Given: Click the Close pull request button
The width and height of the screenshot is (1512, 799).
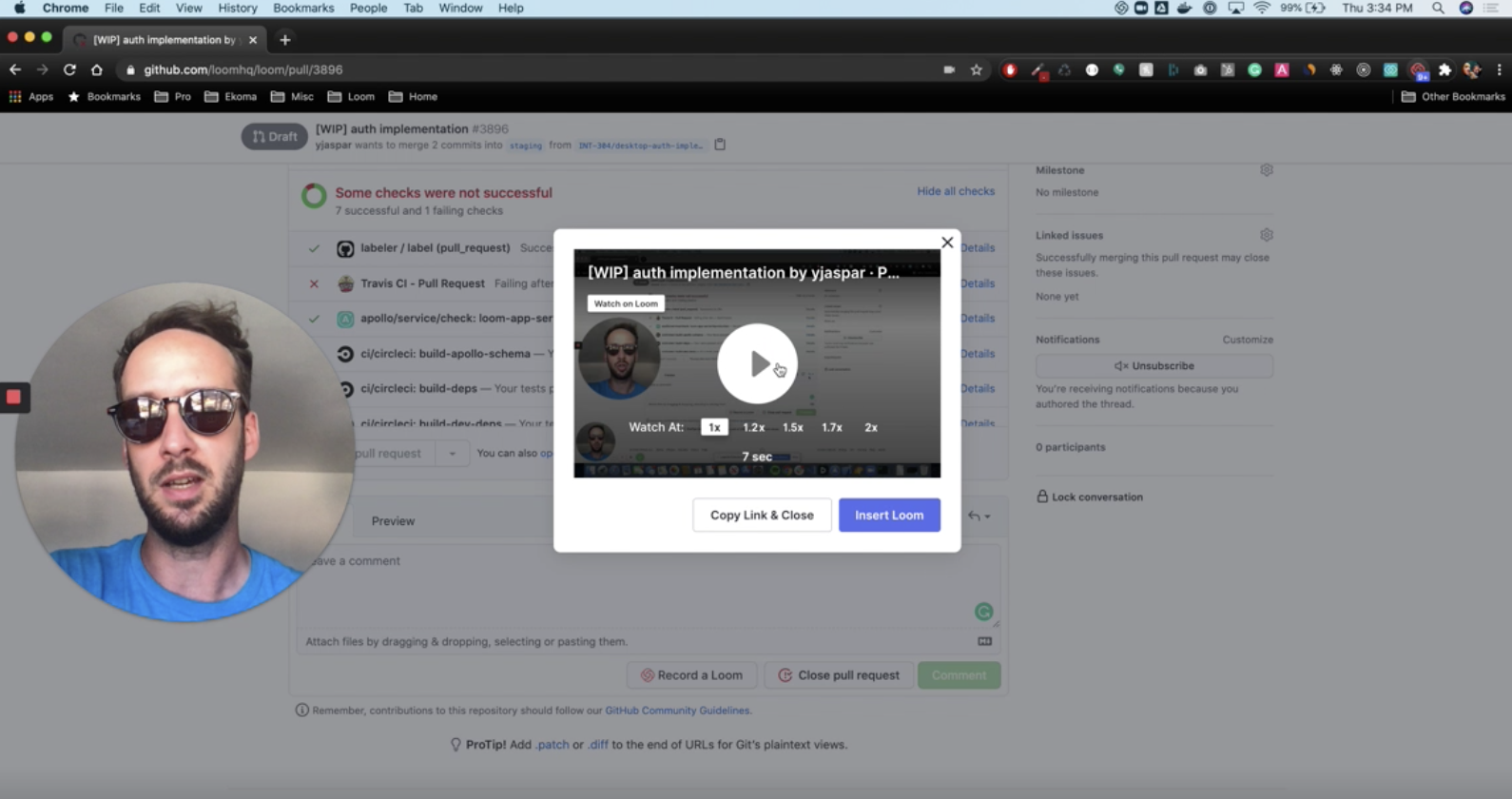Looking at the screenshot, I should click(x=839, y=675).
